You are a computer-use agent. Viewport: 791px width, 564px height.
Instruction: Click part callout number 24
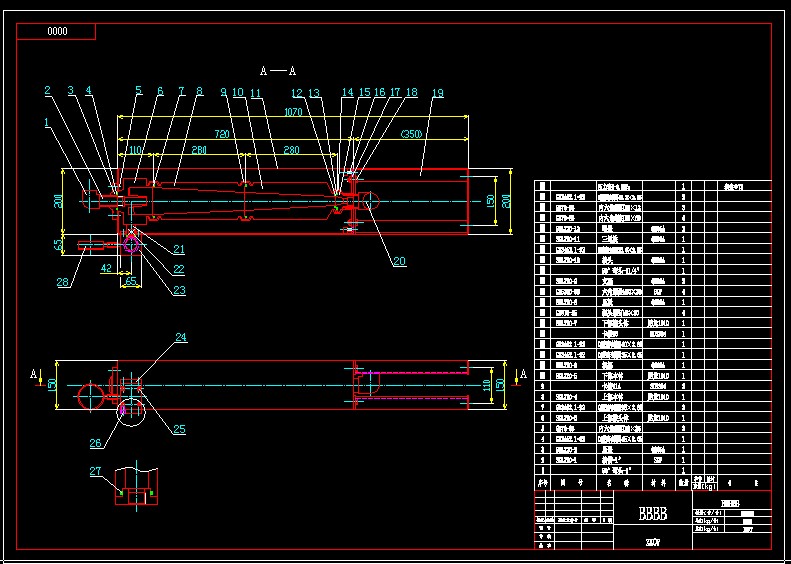tap(181, 338)
